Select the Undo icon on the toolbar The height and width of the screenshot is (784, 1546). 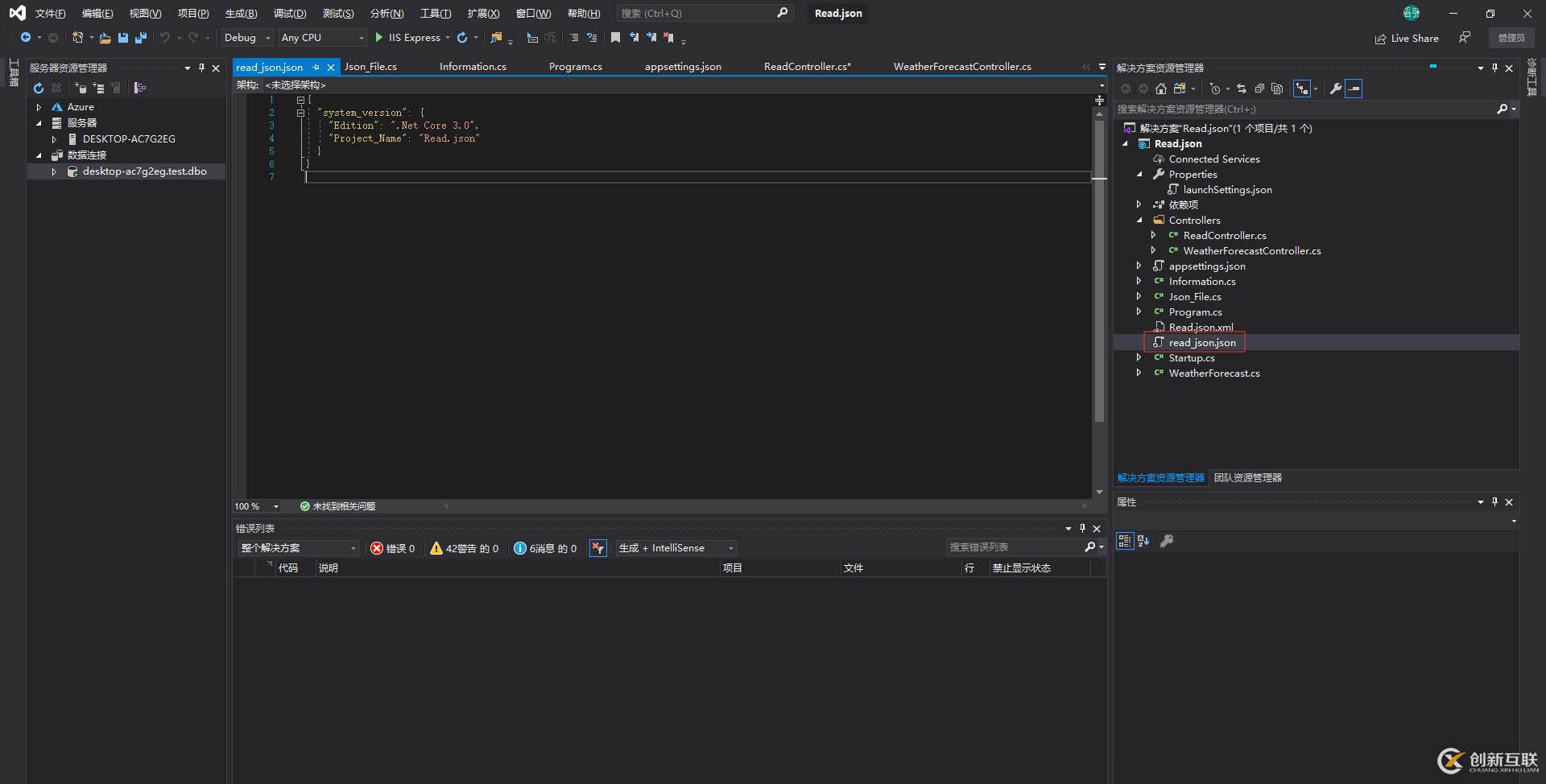pyautogui.click(x=165, y=38)
